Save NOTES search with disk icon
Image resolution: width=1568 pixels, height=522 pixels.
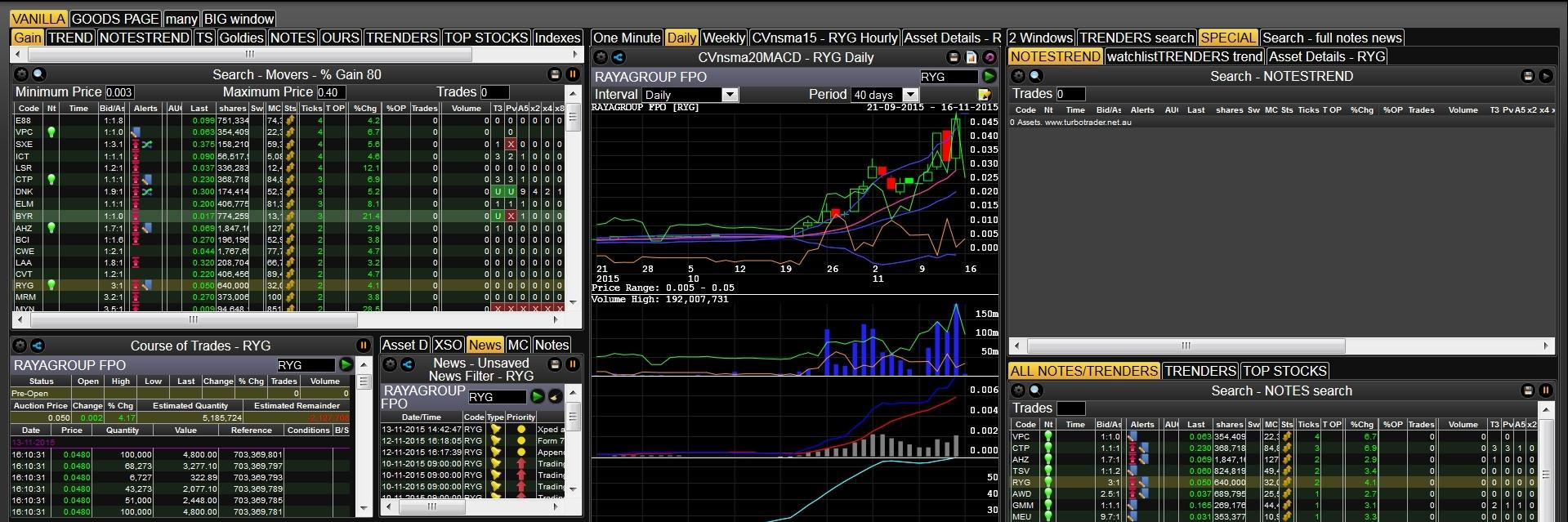click(1528, 390)
